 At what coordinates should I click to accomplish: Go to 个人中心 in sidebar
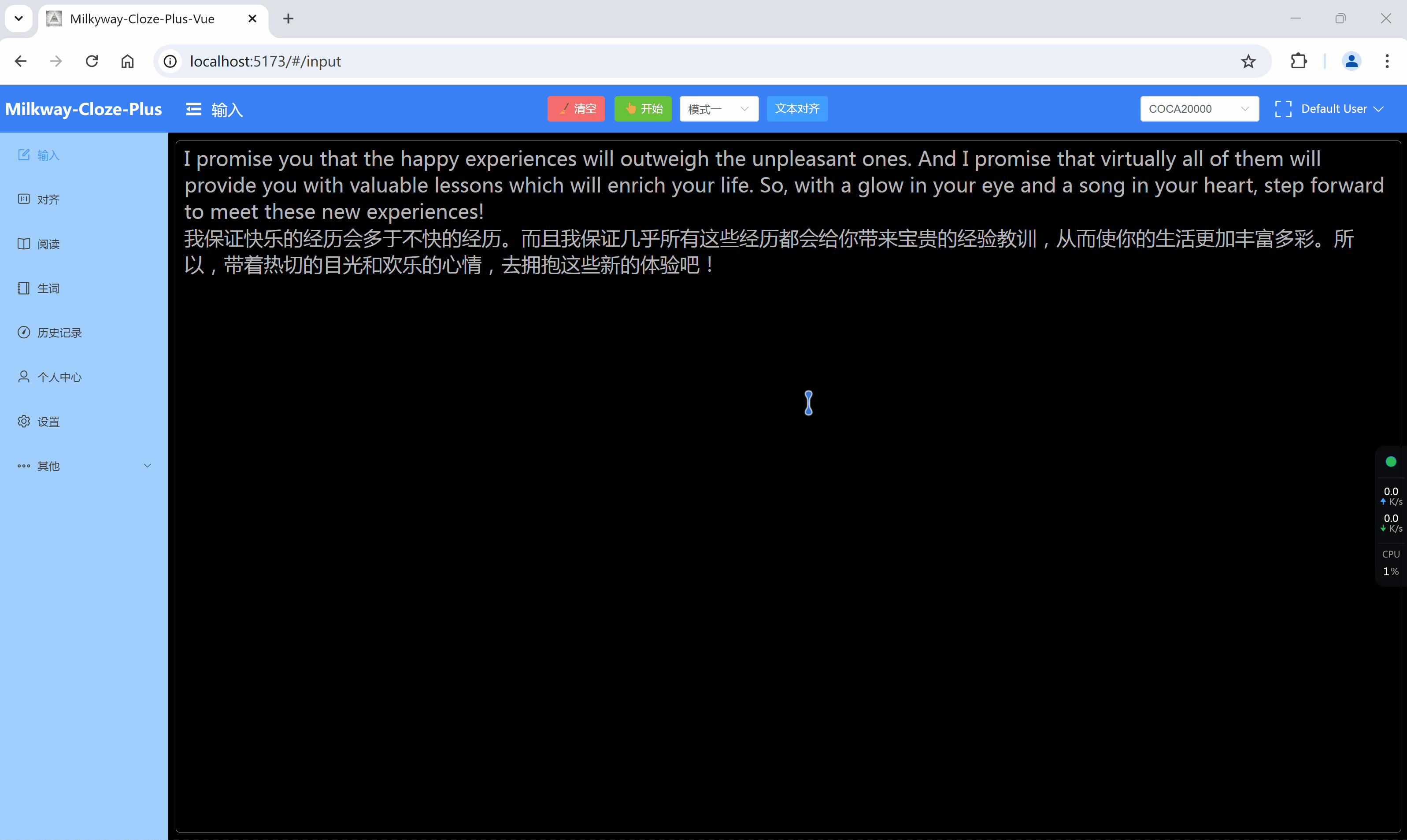(x=84, y=377)
